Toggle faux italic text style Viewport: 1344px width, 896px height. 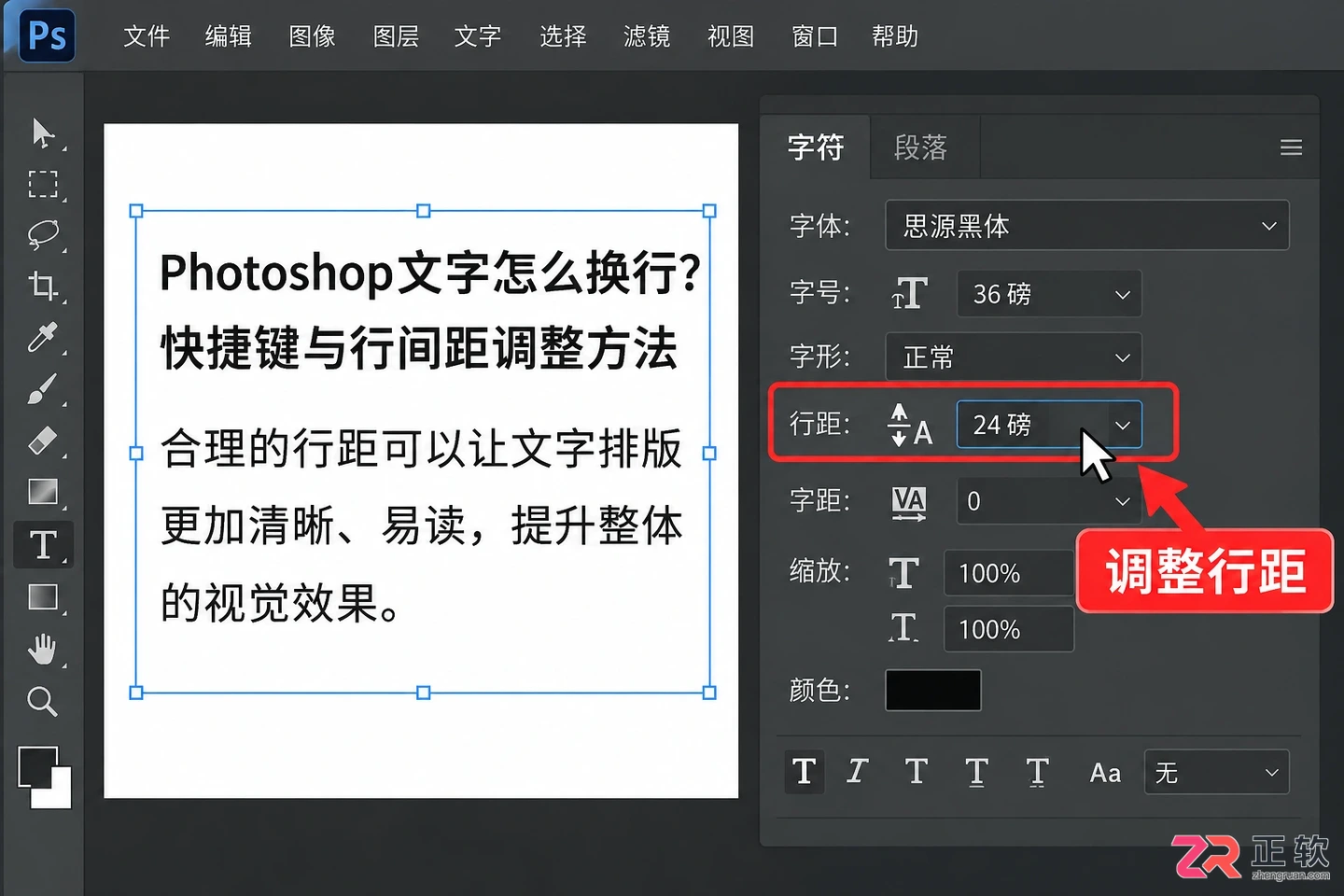click(x=857, y=772)
